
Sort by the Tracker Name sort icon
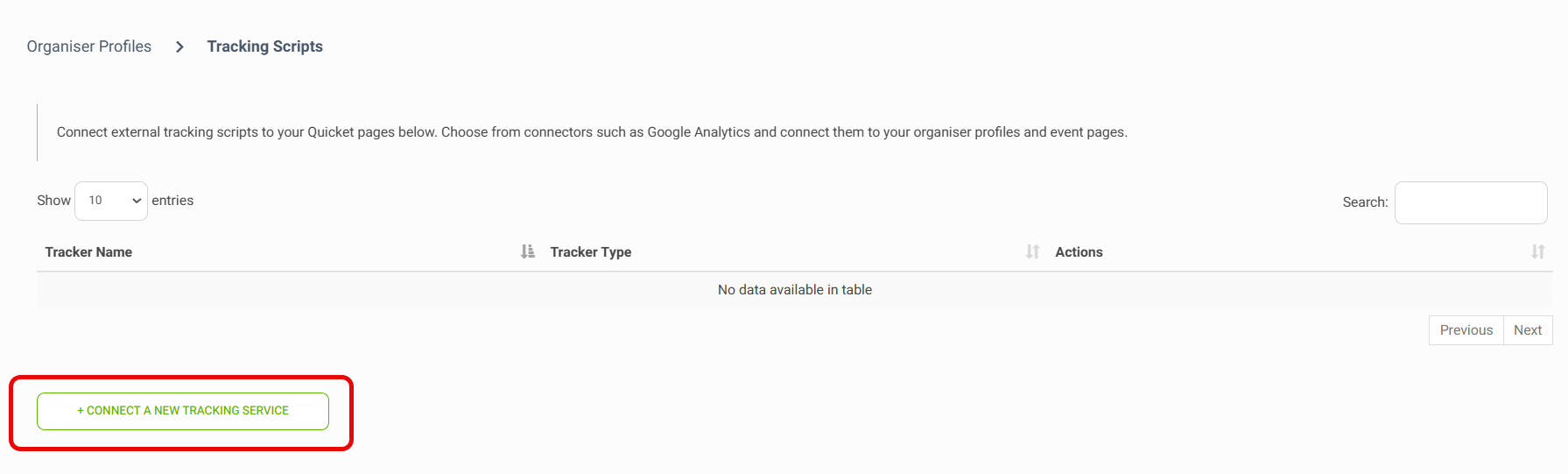point(527,251)
